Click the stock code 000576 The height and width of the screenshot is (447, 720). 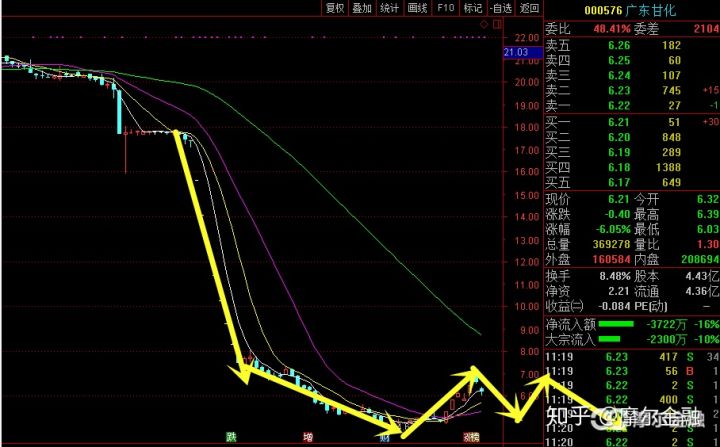[x=603, y=10]
